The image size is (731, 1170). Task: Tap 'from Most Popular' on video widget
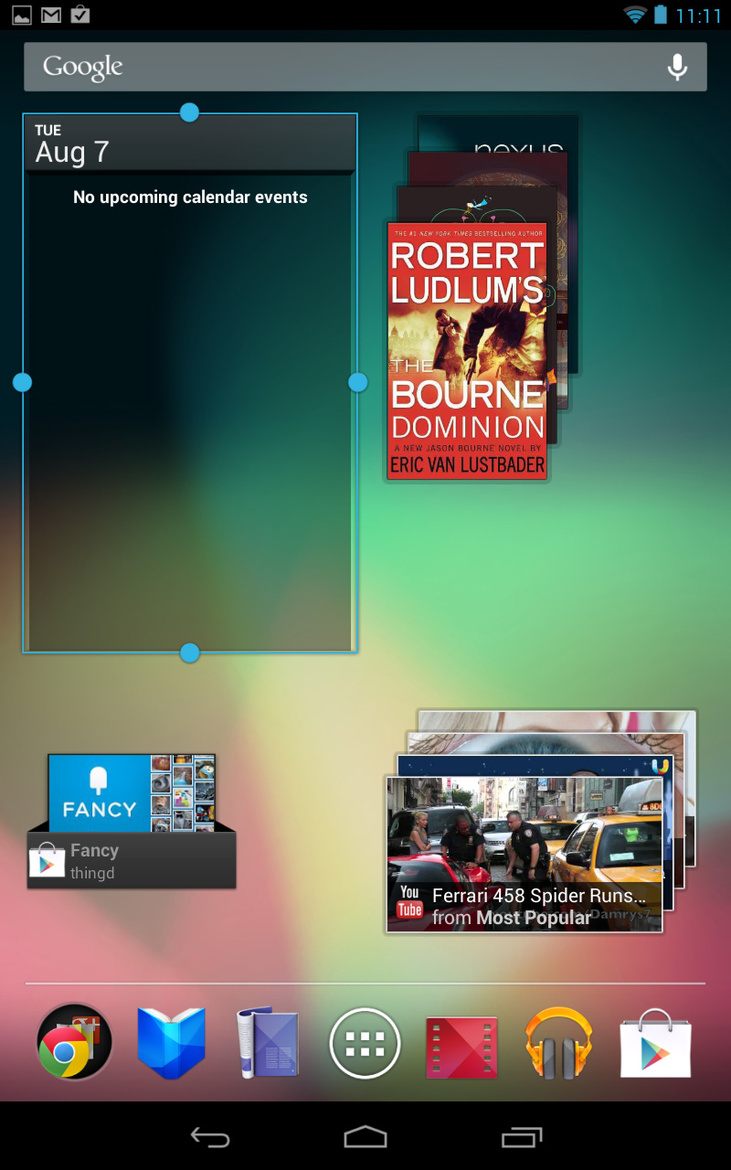coord(512,917)
